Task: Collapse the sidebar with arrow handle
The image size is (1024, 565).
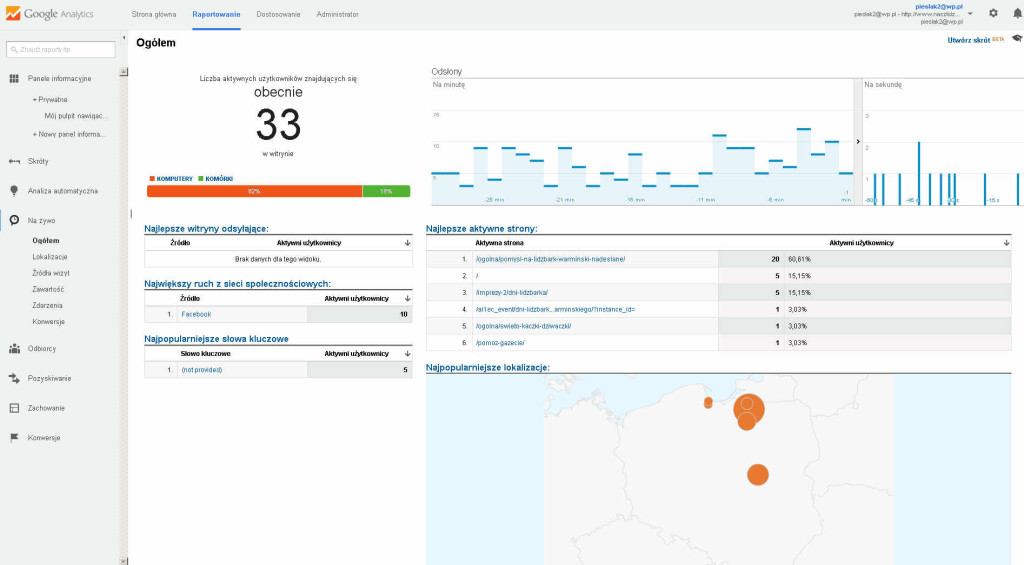Action: pyautogui.click(x=123, y=38)
